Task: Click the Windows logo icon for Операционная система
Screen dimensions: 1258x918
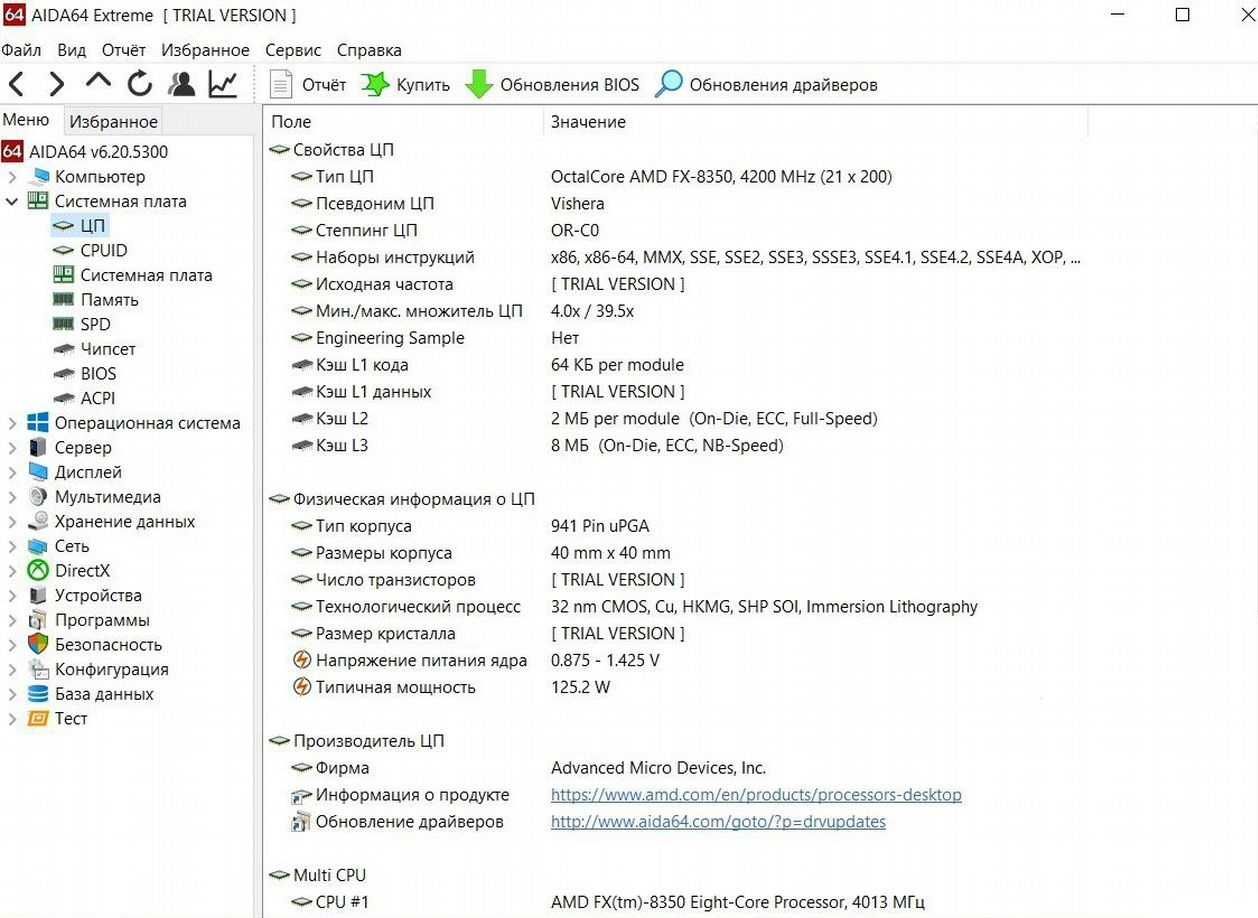Action: [x=38, y=423]
